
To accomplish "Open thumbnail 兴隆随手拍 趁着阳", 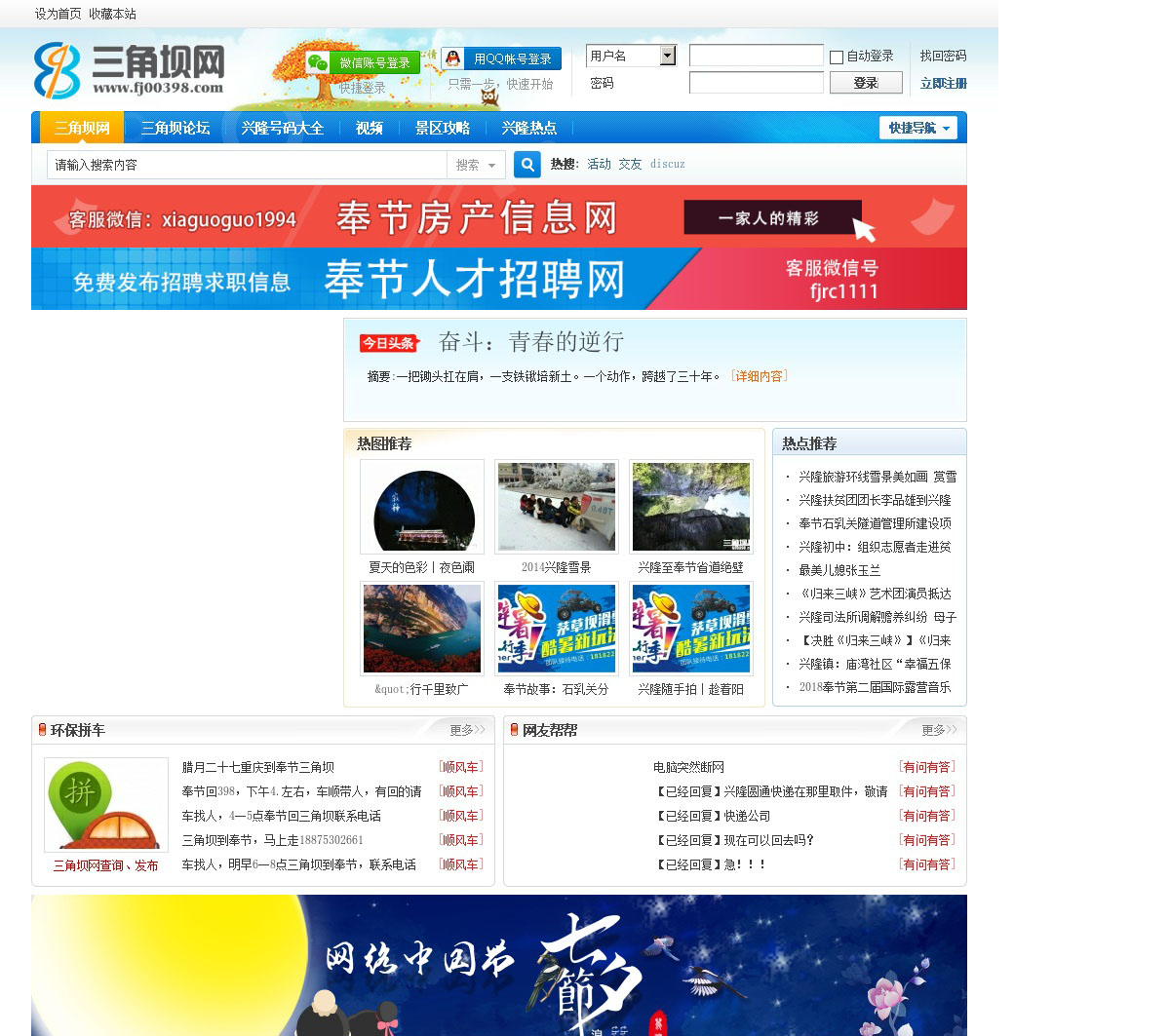I will [691, 629].
